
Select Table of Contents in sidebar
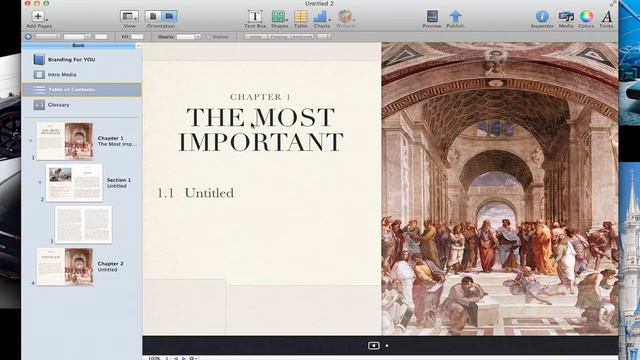click(82, 90)
